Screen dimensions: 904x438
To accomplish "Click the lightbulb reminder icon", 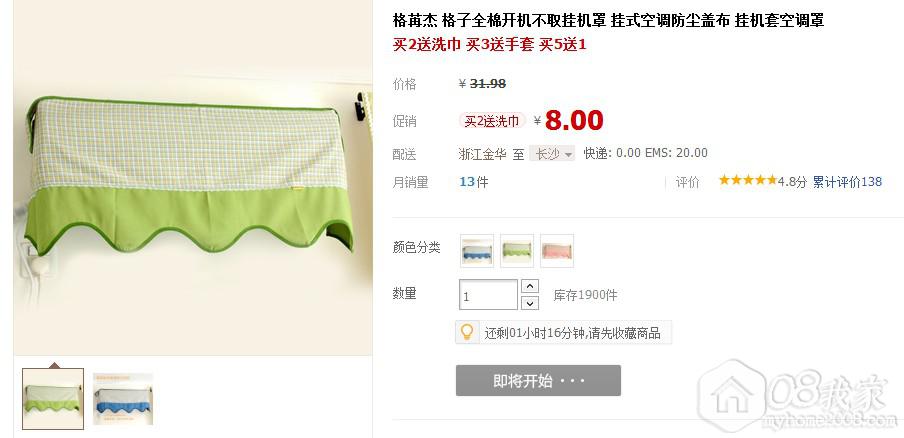I will (x=467, y=333).
